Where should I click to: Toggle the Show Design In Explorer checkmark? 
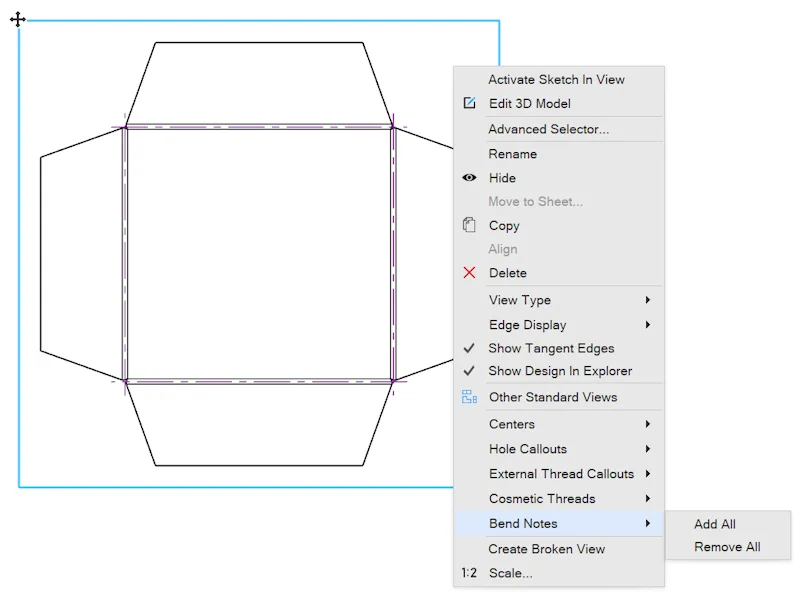(469, 371)
